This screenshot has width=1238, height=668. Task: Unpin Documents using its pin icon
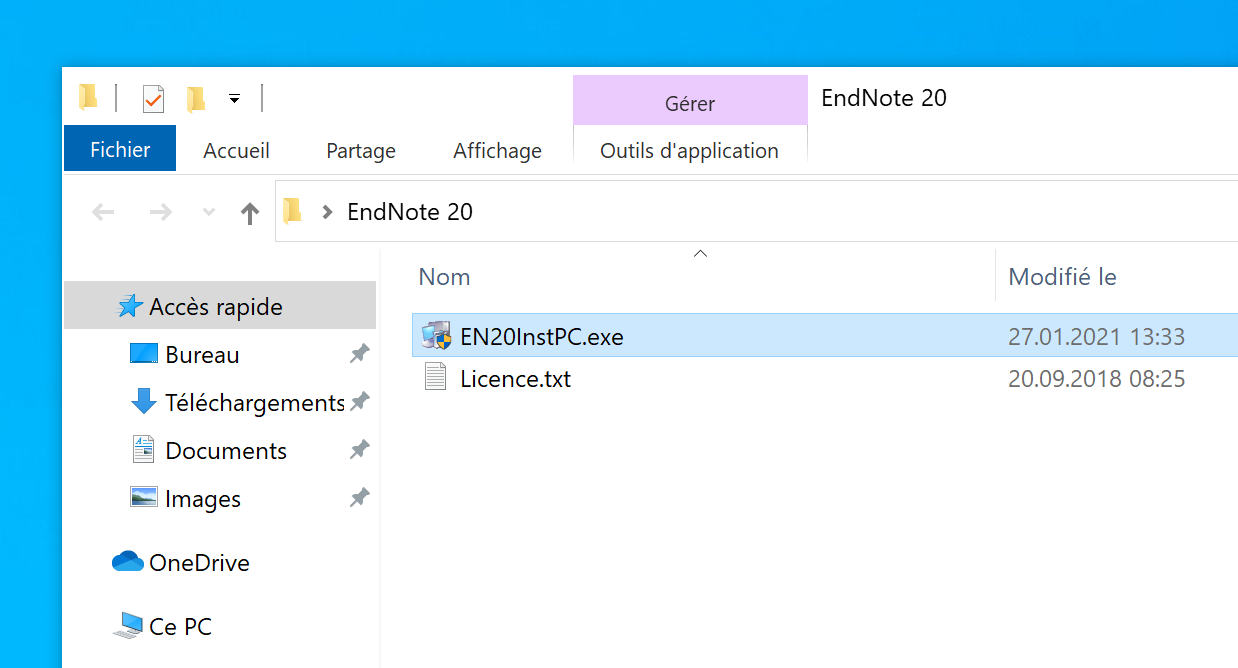[x=359, y=450]
